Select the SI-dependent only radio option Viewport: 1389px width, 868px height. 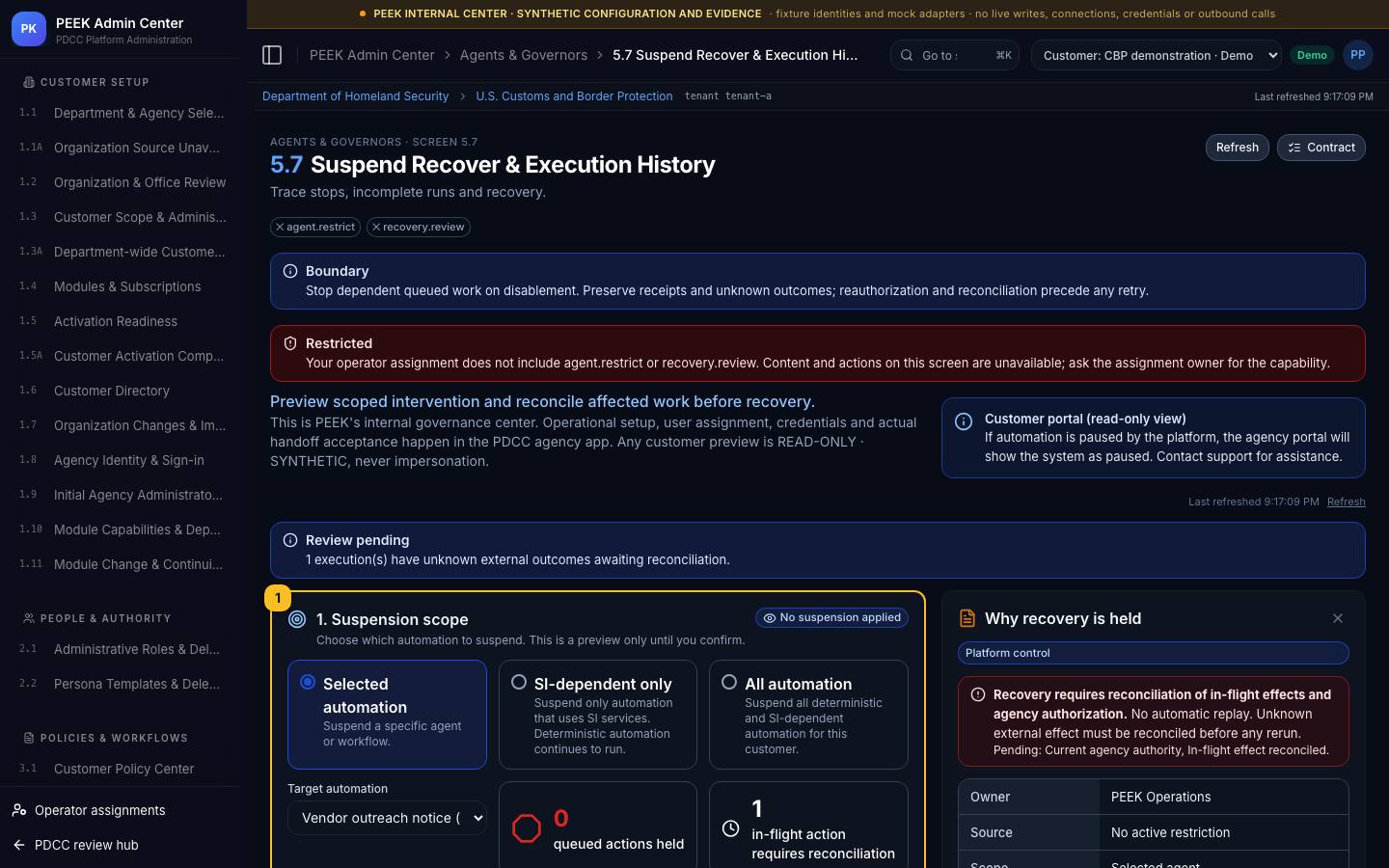coord(519,682)
